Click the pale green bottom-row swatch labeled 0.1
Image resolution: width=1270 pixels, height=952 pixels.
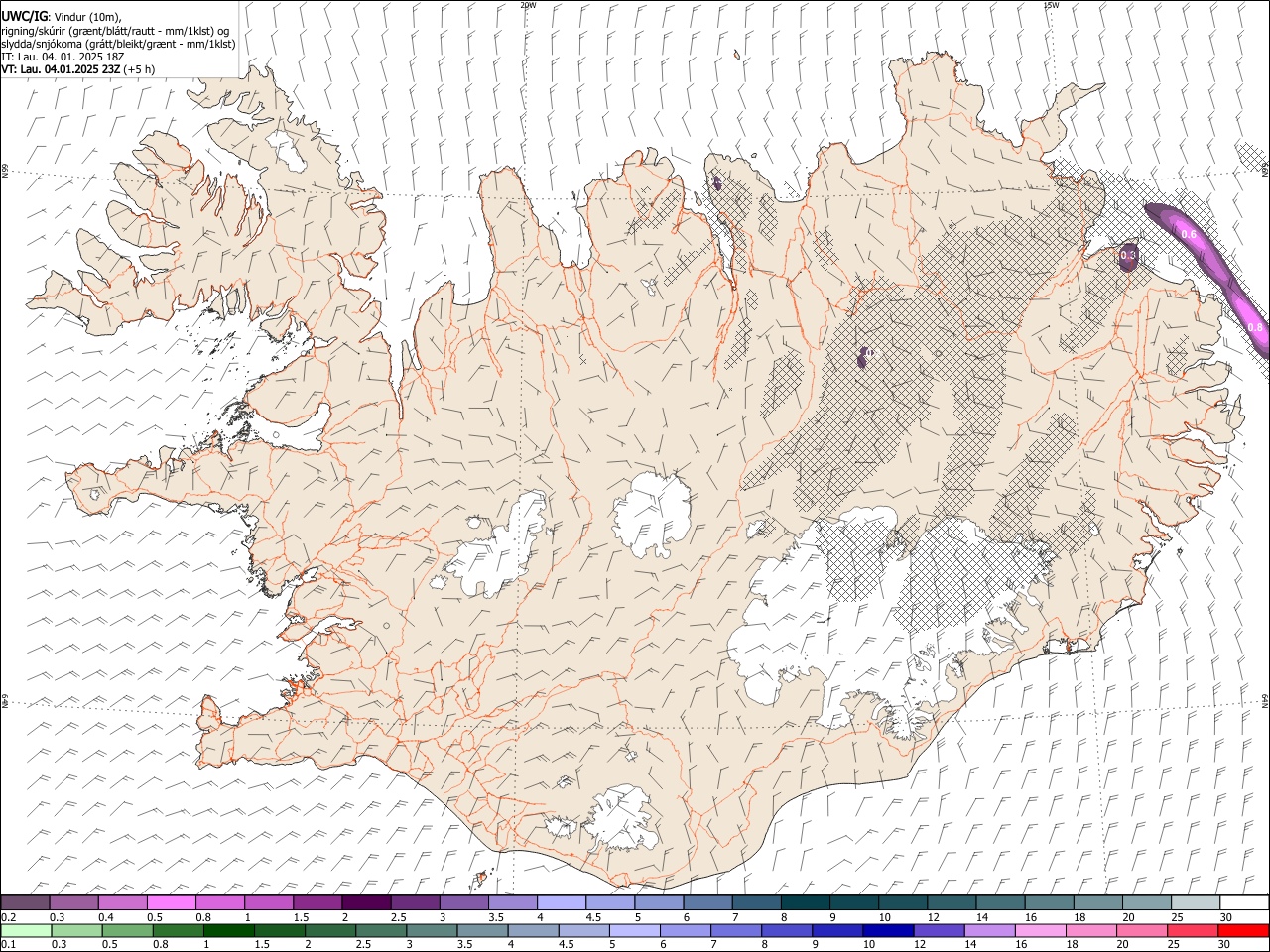point(26,930)
